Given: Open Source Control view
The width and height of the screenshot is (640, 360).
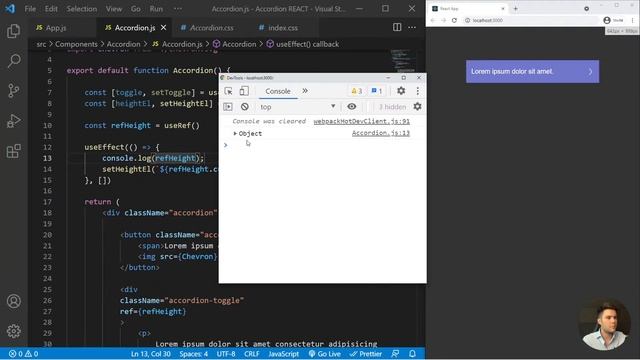Looking at the screenshot, I should point(13,91).
